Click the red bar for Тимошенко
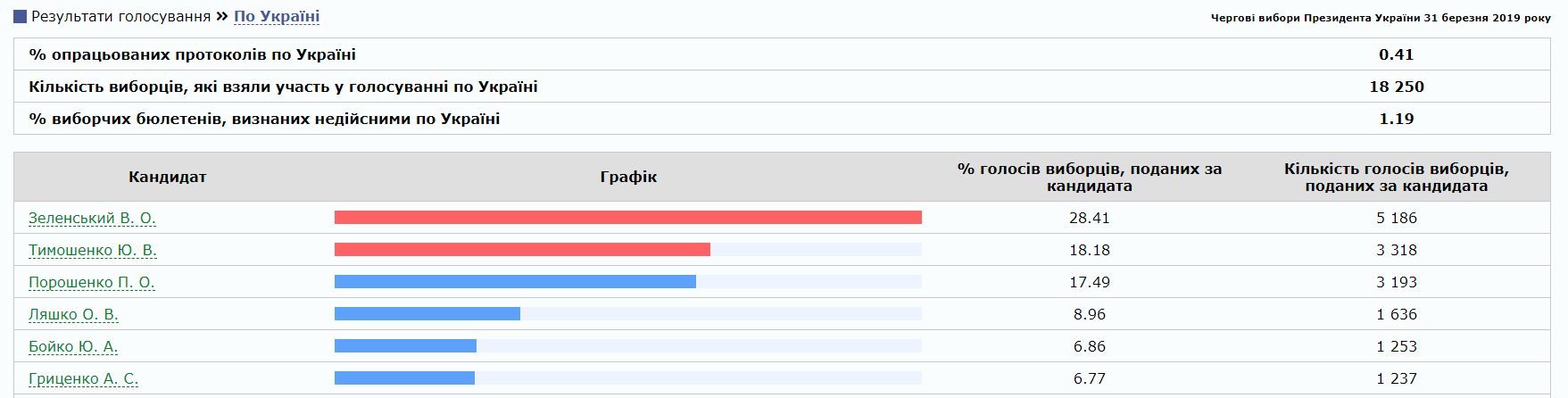Screen dimensions: 1568x398 (522, 250)
